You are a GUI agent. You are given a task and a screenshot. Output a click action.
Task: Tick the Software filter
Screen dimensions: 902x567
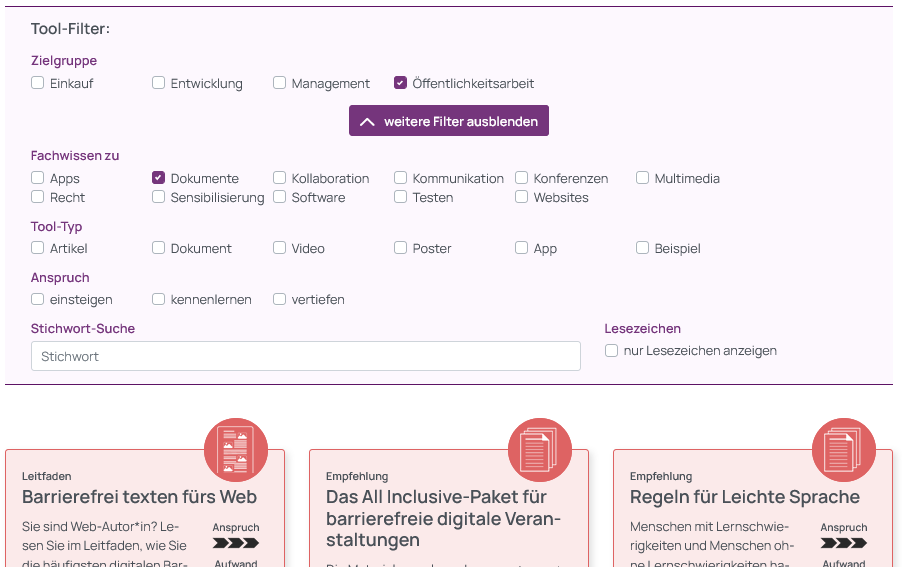tap(280, 197)
